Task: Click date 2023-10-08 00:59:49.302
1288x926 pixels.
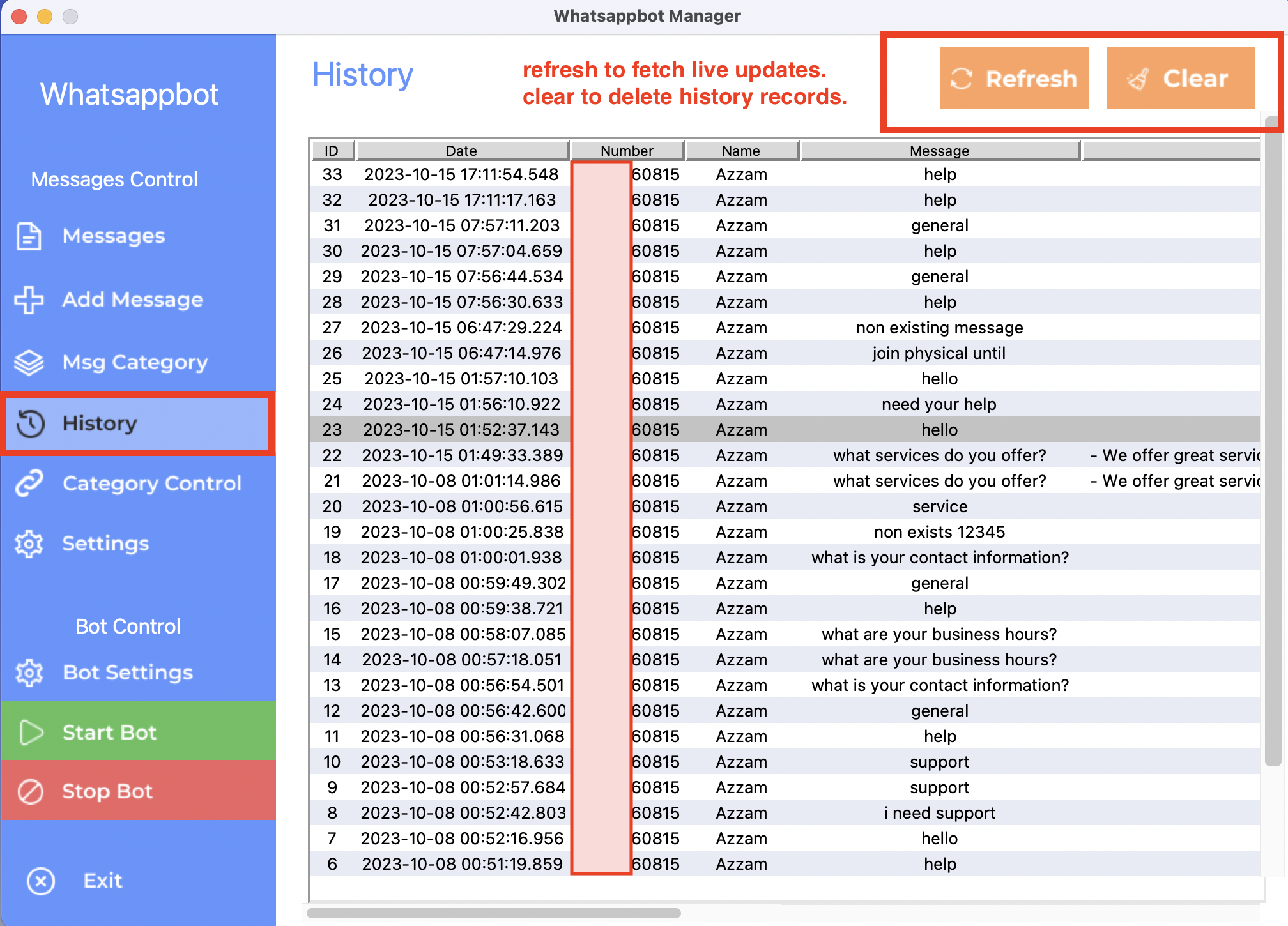Action: [x=463, y=583]
